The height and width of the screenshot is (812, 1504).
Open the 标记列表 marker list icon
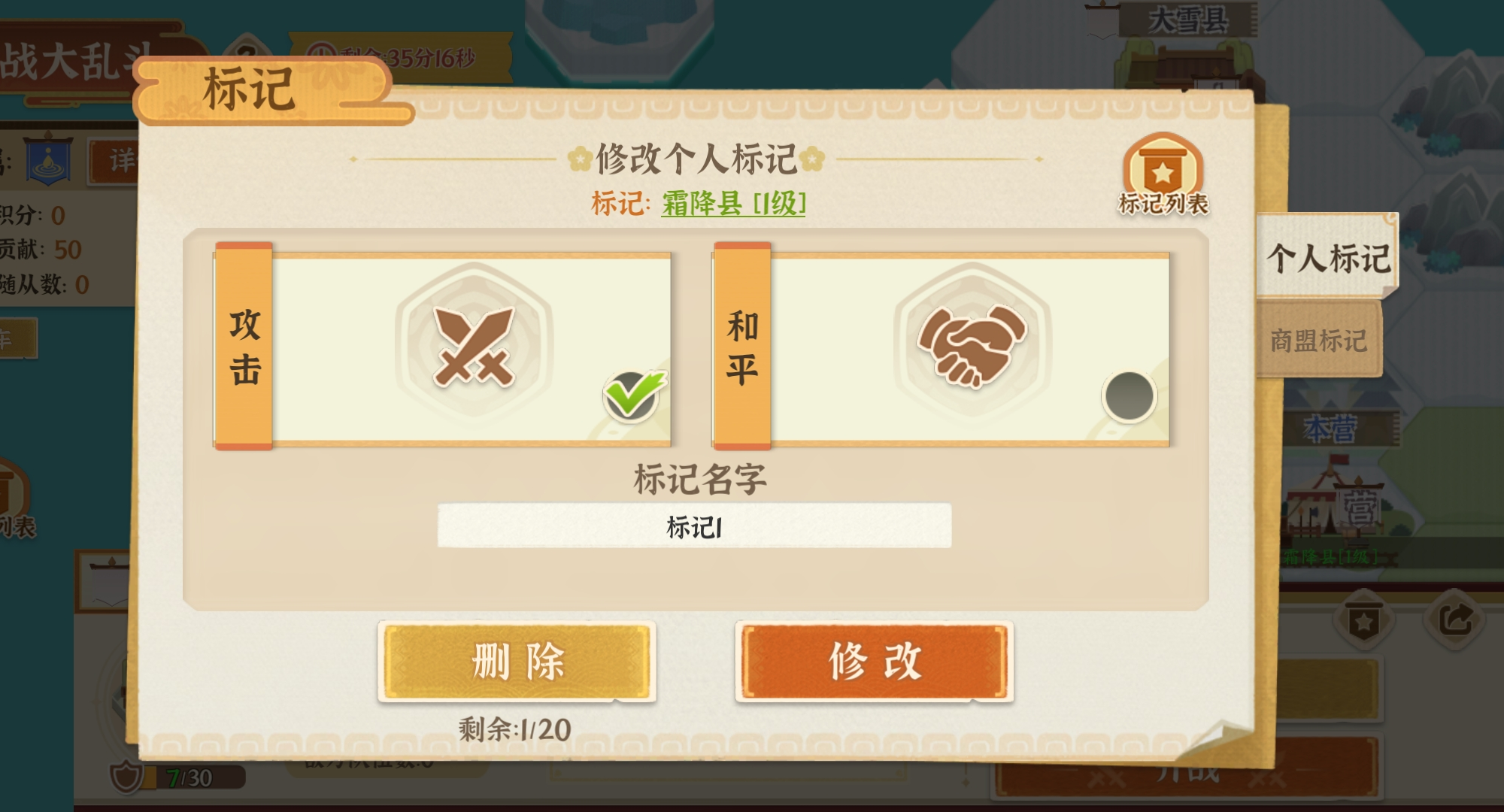coord(1163,175)
